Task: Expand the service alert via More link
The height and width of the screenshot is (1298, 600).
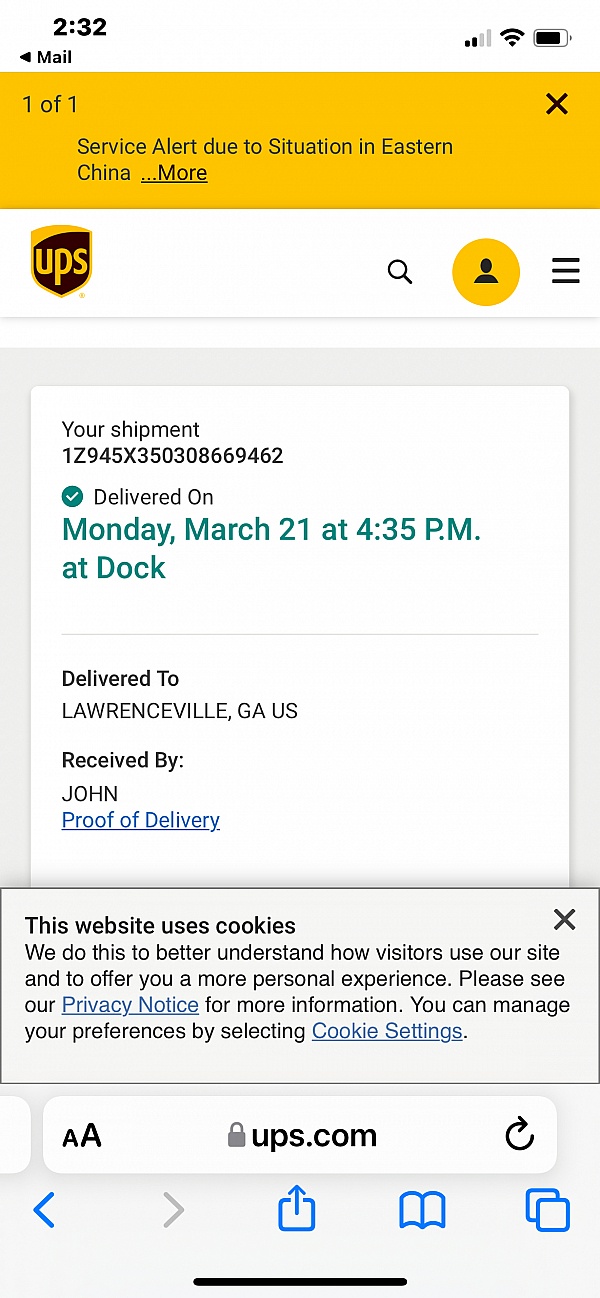Action: pos(174,173)
